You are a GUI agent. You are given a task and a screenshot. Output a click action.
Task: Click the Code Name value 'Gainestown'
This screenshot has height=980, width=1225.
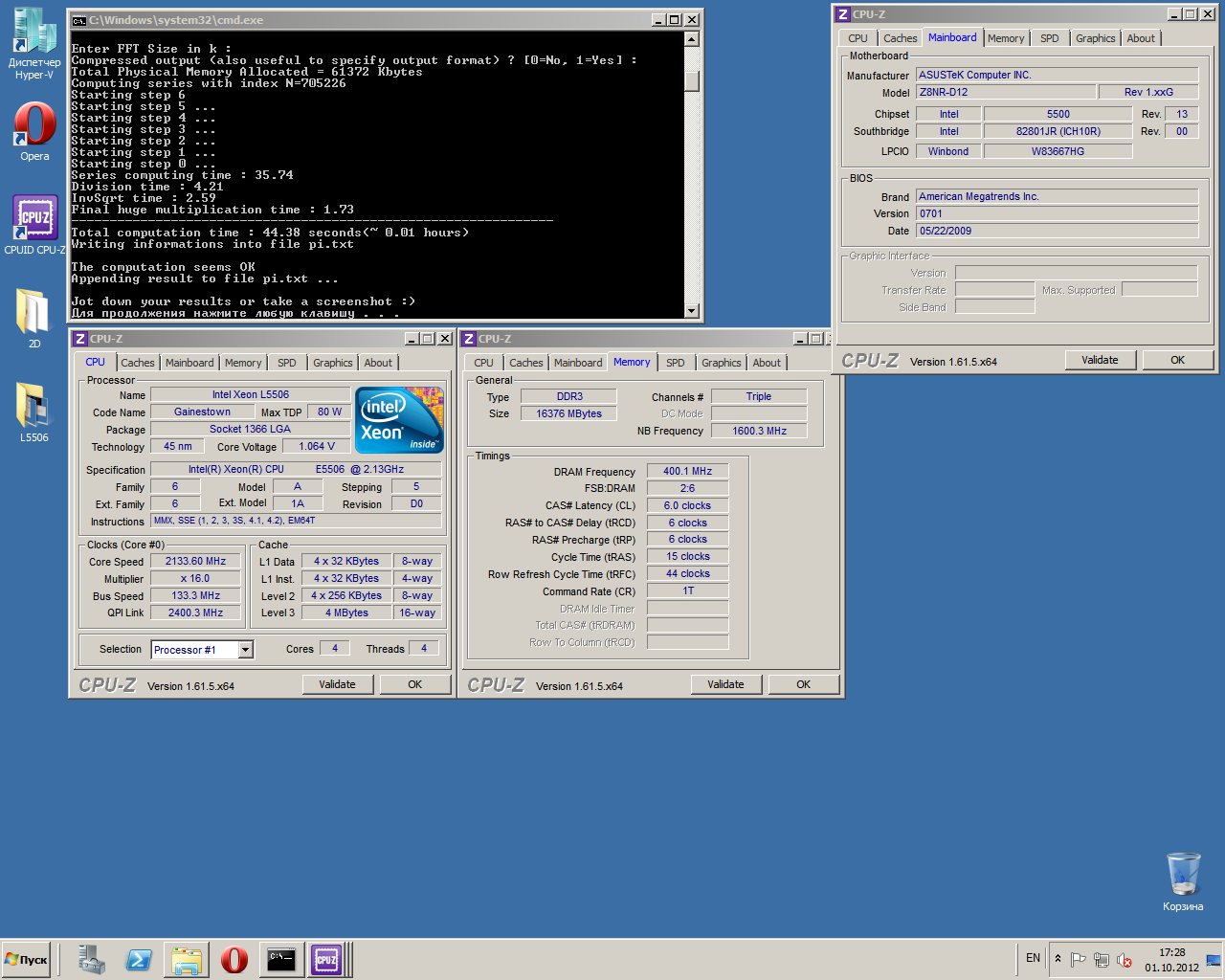pyautogui.click(x=202, y=412)
